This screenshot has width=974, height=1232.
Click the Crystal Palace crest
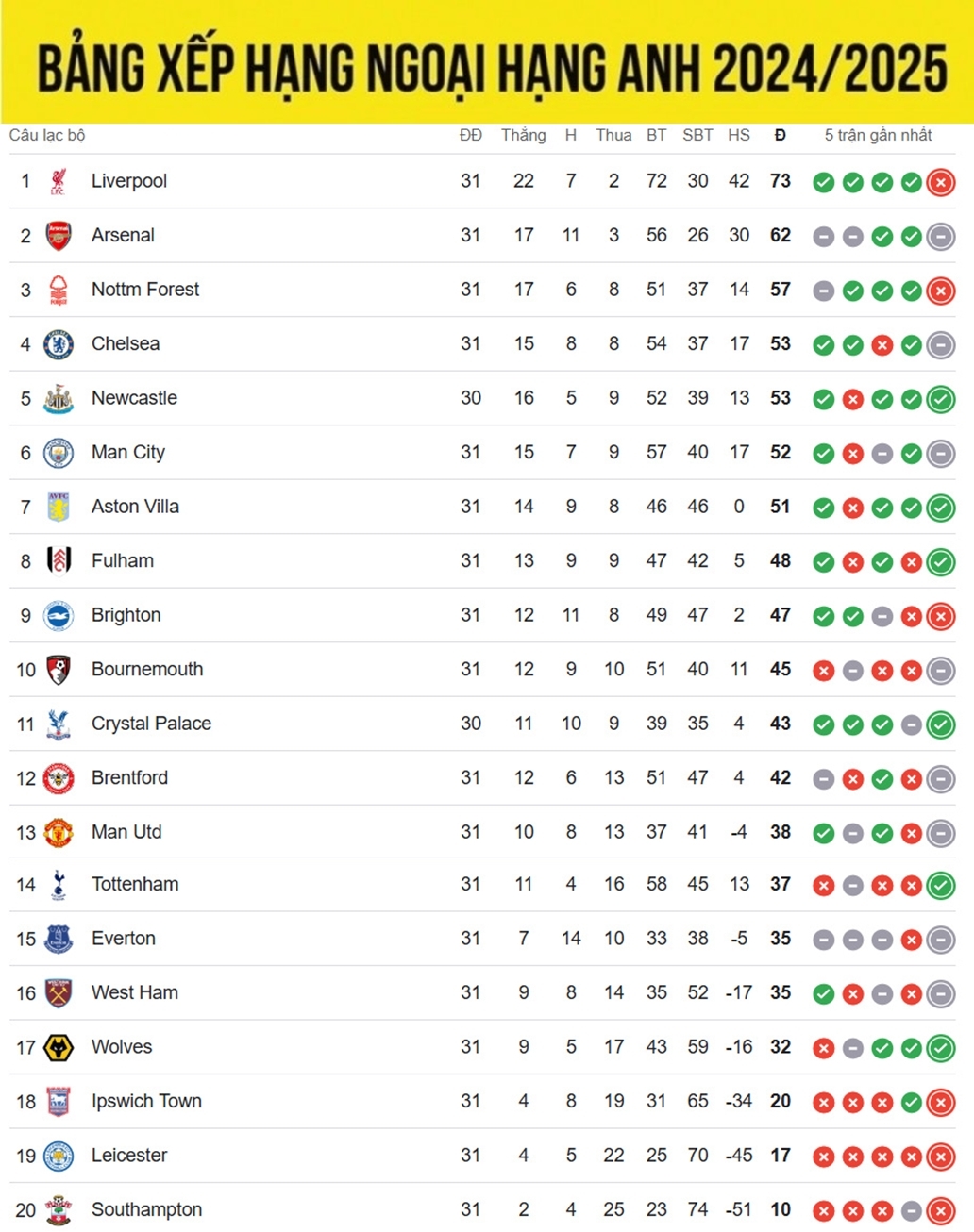point(59,724)
